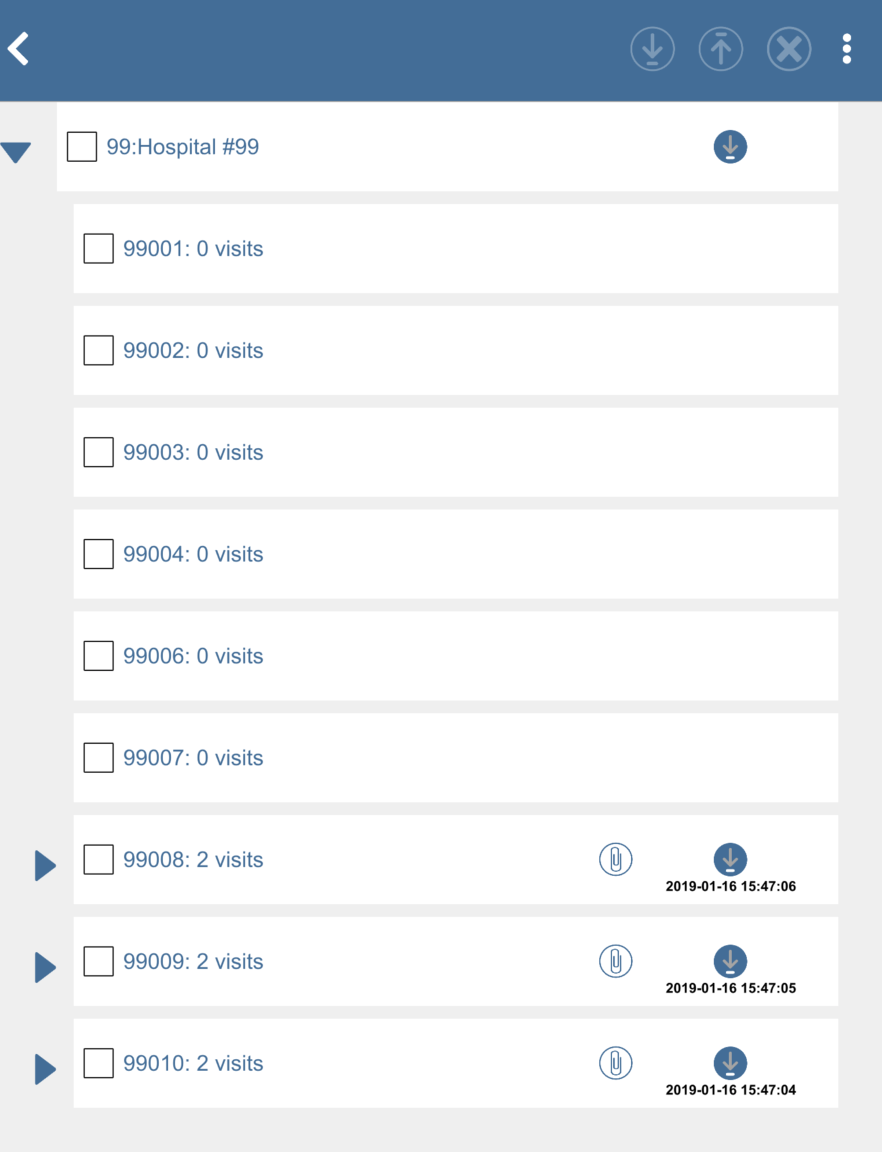This screenshot has width=882, height=1152.
Task: Expand the 99010 row arrow
Action: (x=45, y=1069)
